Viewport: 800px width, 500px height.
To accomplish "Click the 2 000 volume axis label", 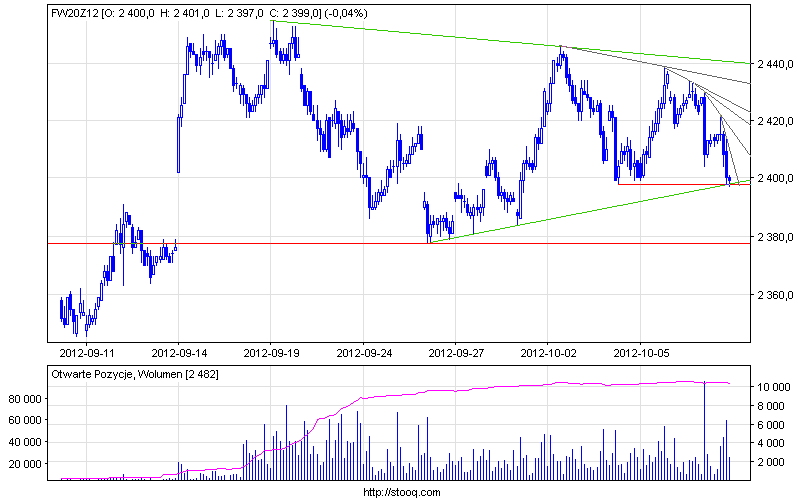I will [771, 462].
